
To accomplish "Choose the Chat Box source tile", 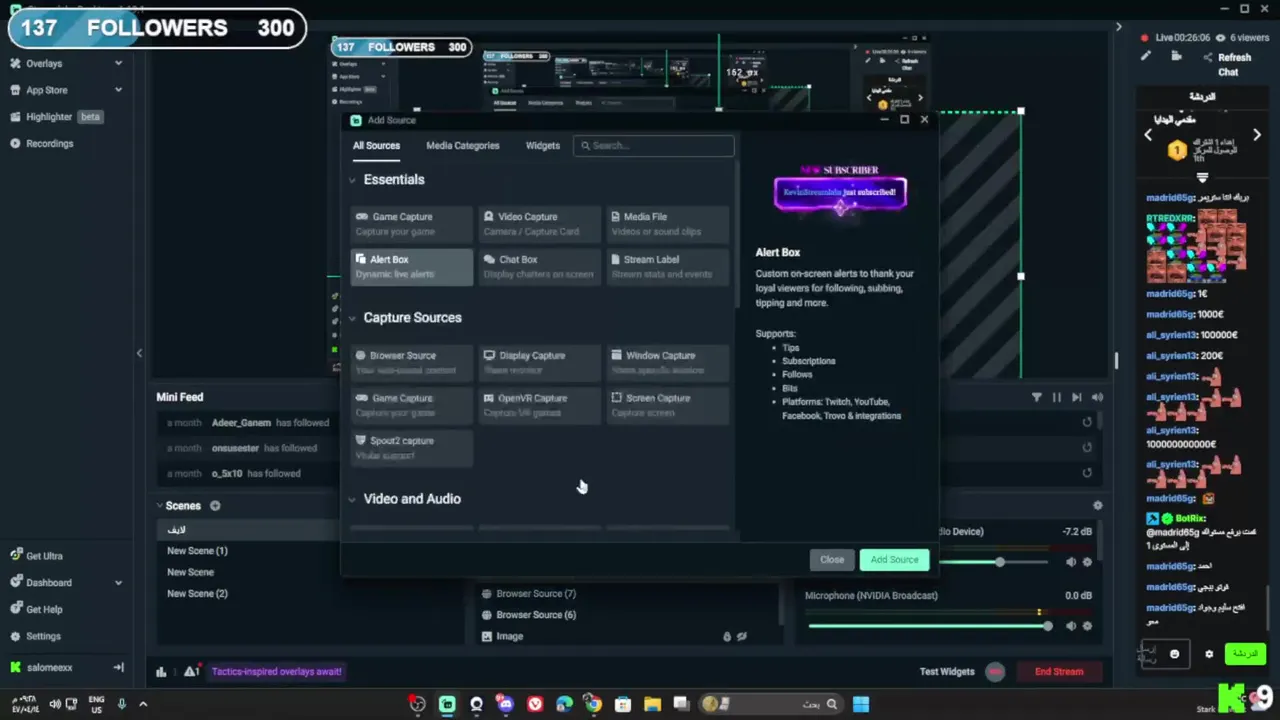I will pyautogui.click(x=539, y=267).
